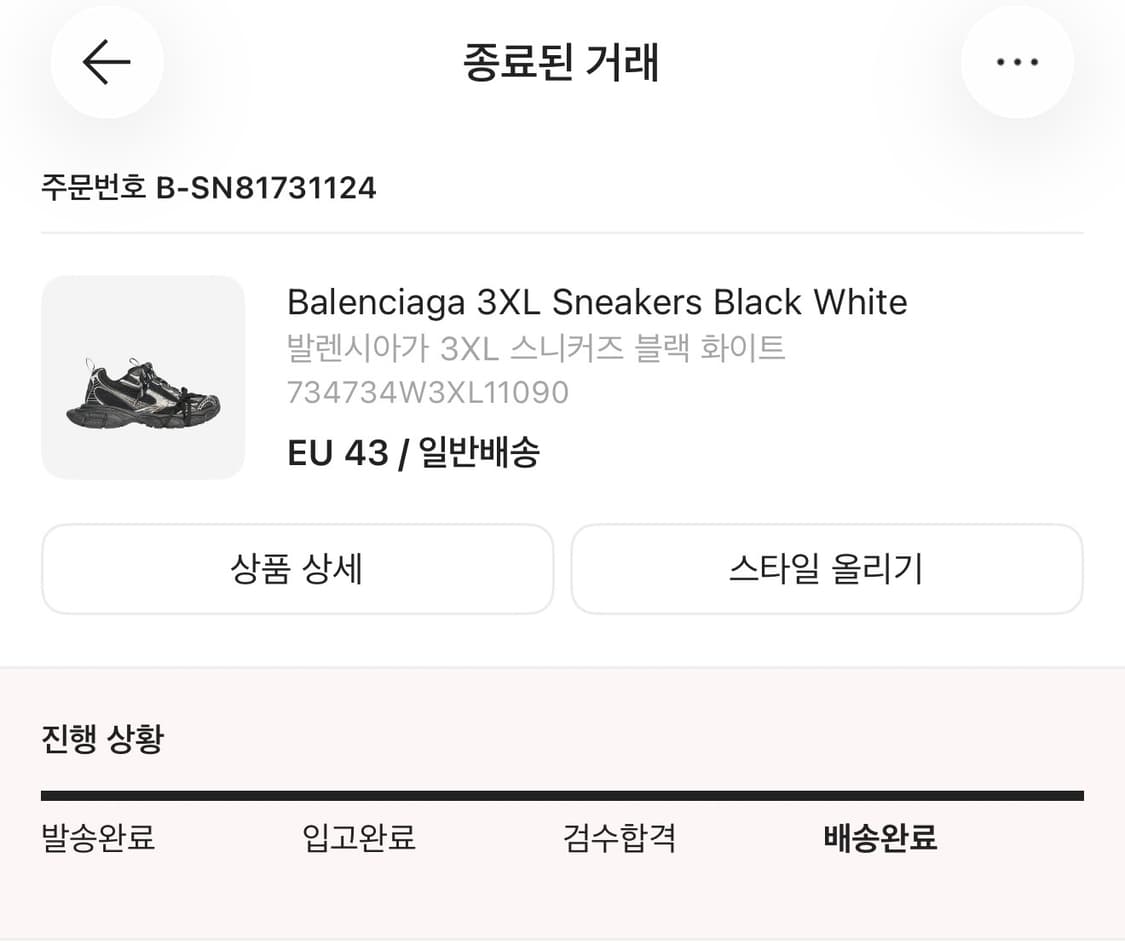Screen dimensions: 1125x943
Task: Tap the bold 배송완료 delivery status
Action: (880, 839)
